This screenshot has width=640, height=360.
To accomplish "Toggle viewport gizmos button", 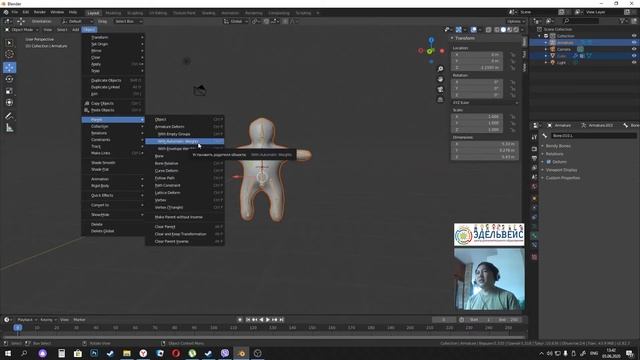I will (x=459, y=30).
